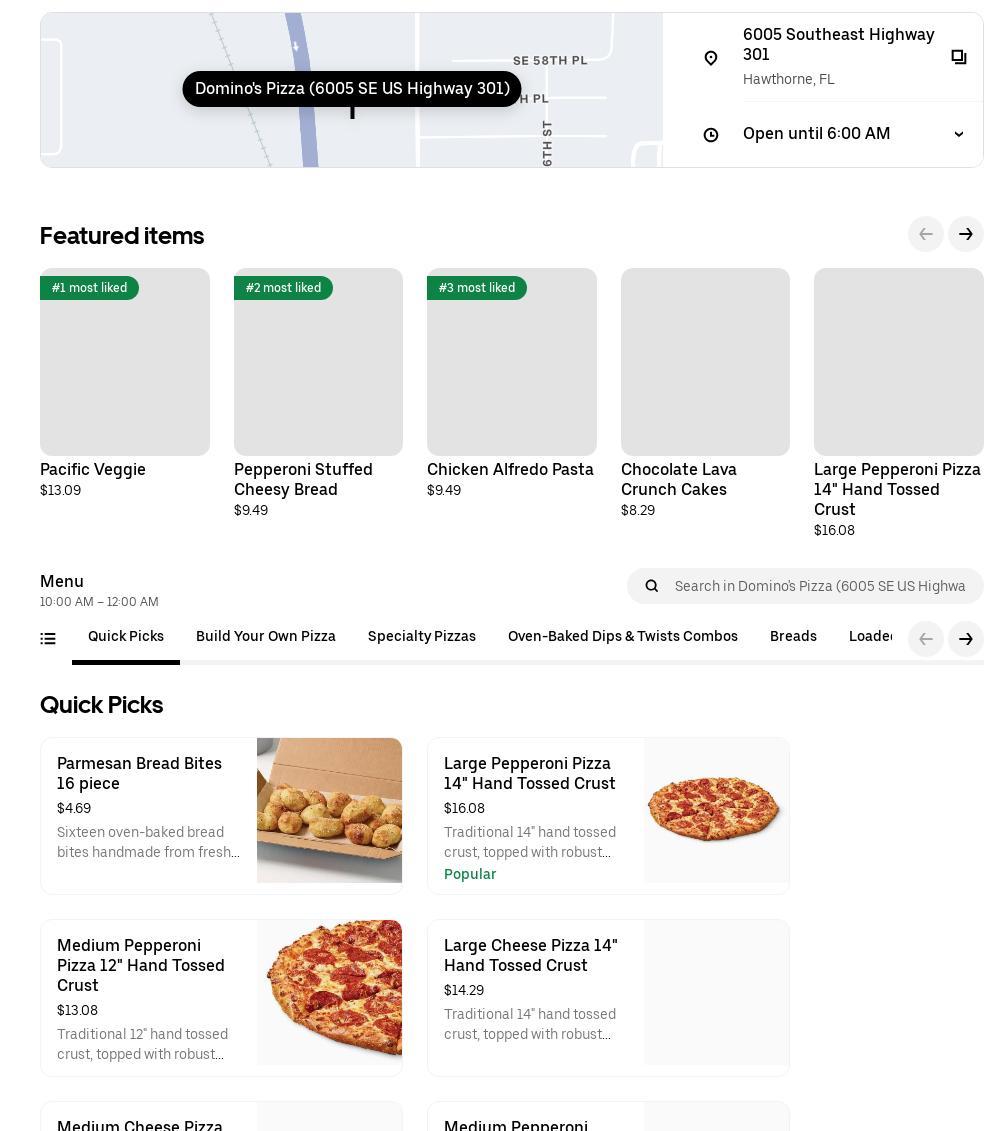
Task: Click the search magnifier icon
Action: coord(652,586)
